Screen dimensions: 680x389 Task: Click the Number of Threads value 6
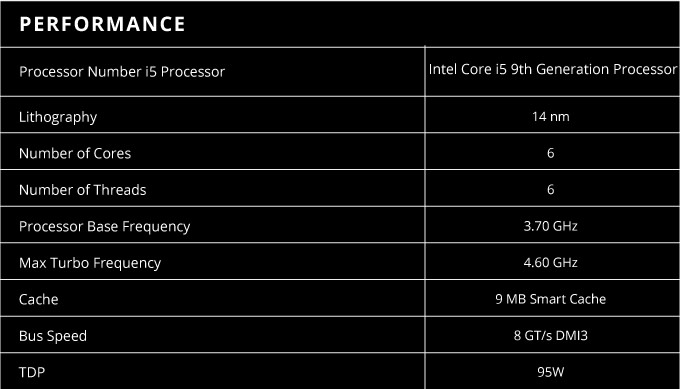[550, 190]
